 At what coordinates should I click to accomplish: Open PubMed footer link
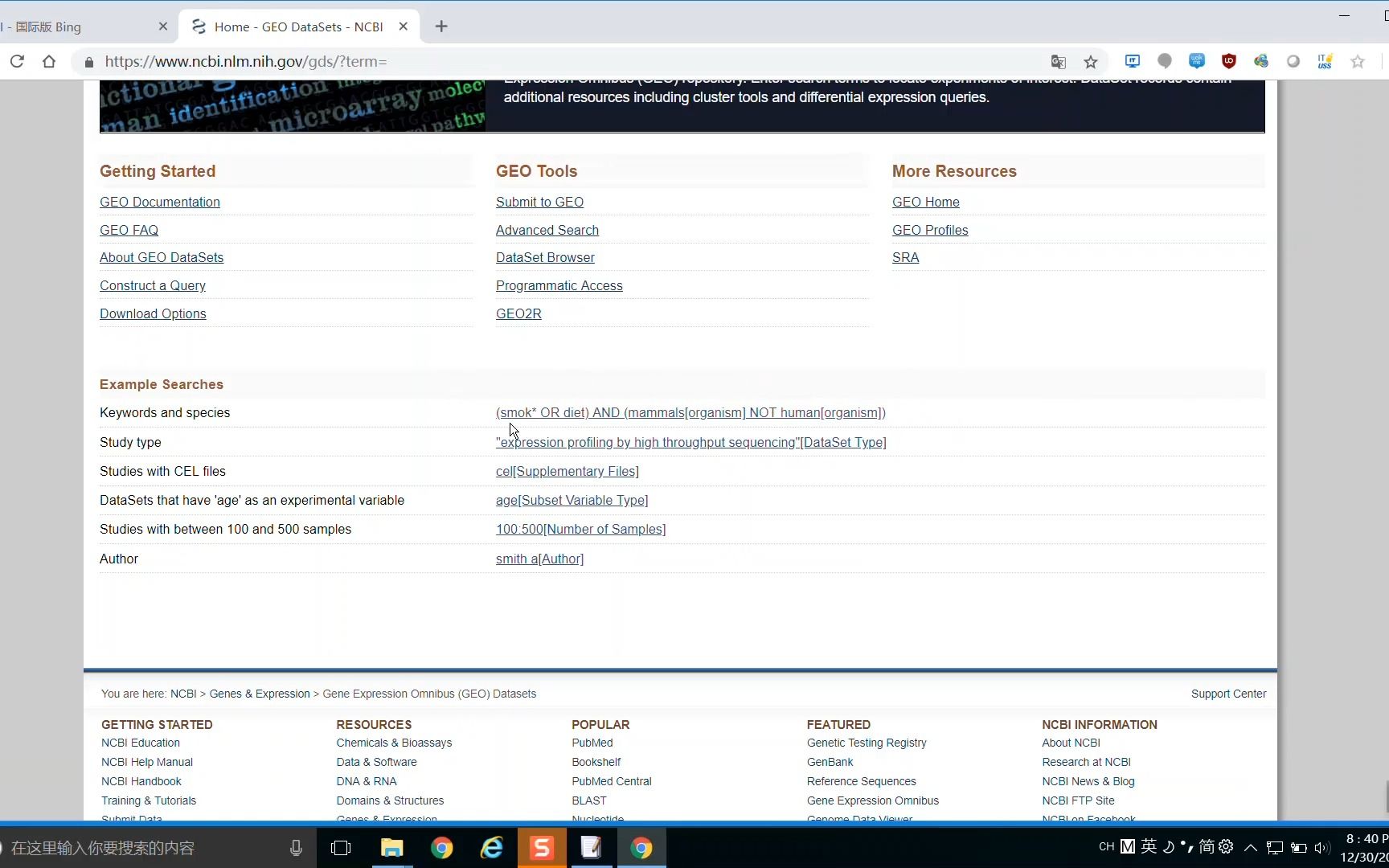pyautogui.click(x=592, y=743)
